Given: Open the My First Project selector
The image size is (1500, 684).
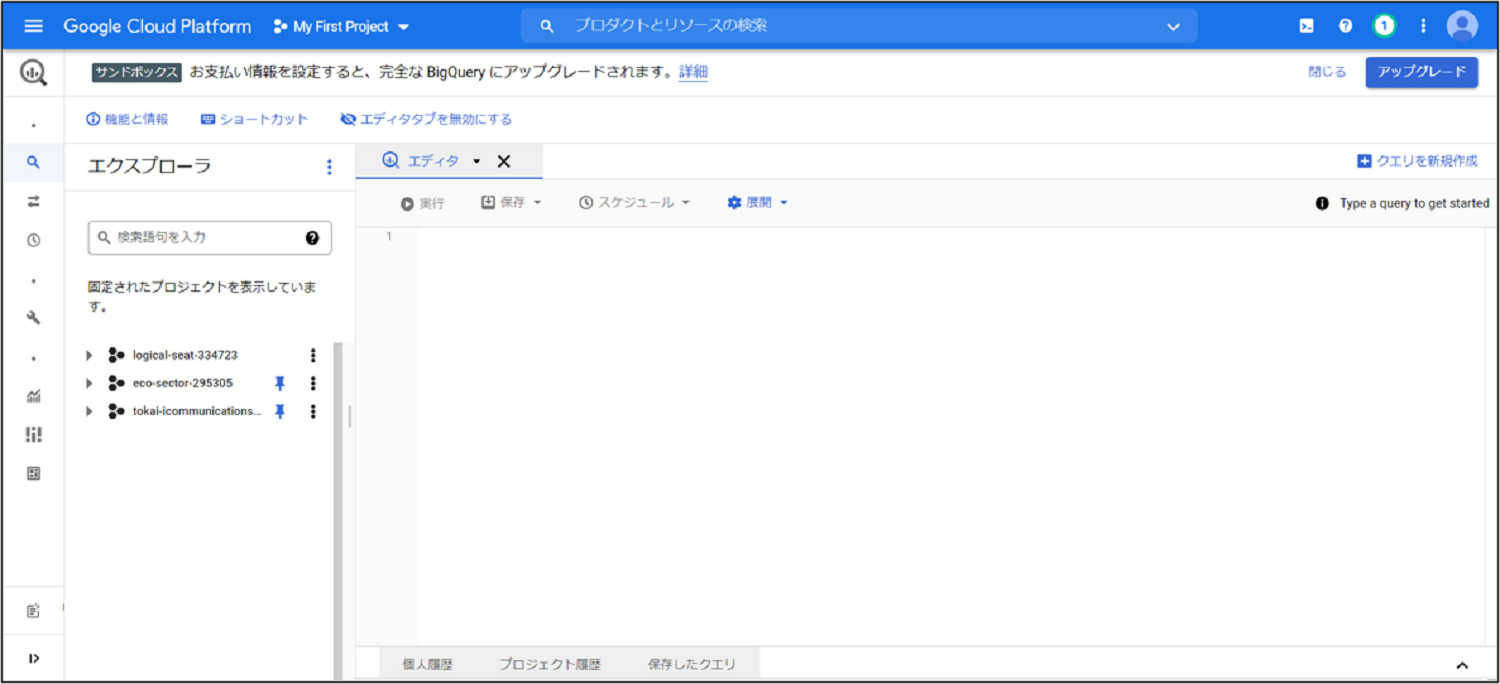Looking at the screenshot, I should point(341,27).
